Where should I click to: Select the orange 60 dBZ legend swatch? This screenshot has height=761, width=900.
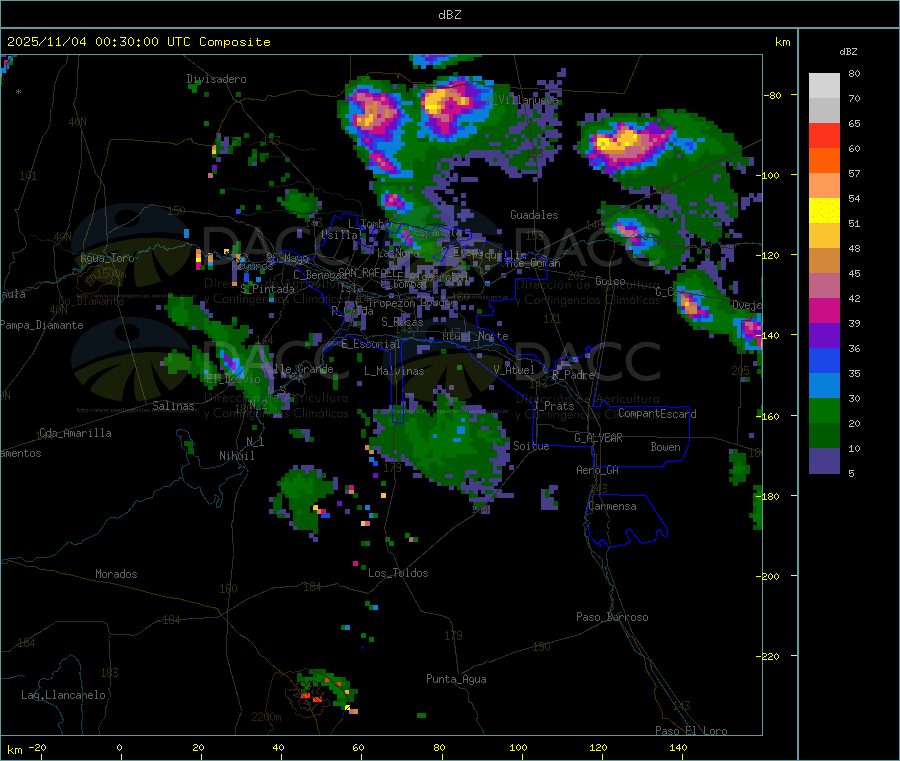[x=824, y=160]
